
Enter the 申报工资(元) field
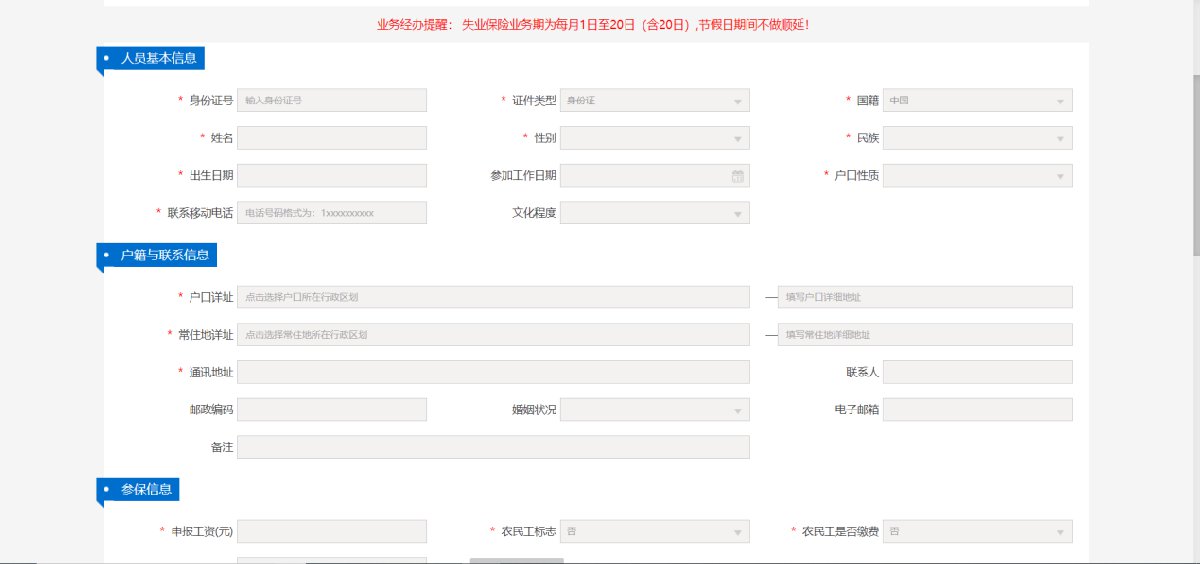coord(331,532)
